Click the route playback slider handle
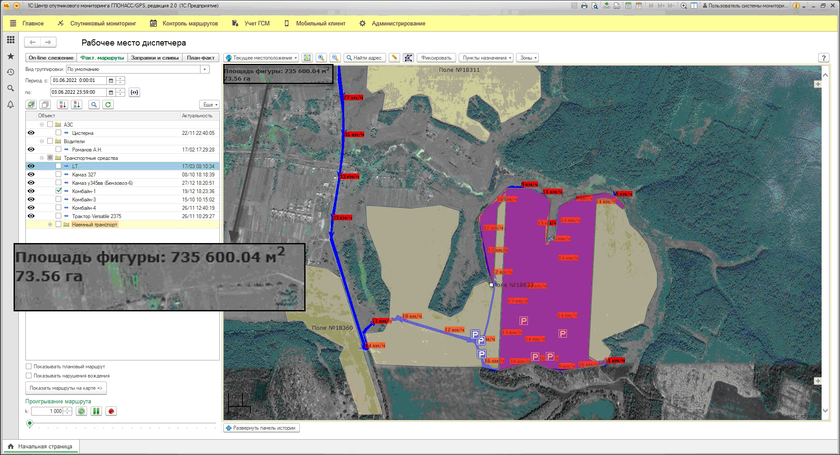840x455 pixels. [x=29, y=424]
